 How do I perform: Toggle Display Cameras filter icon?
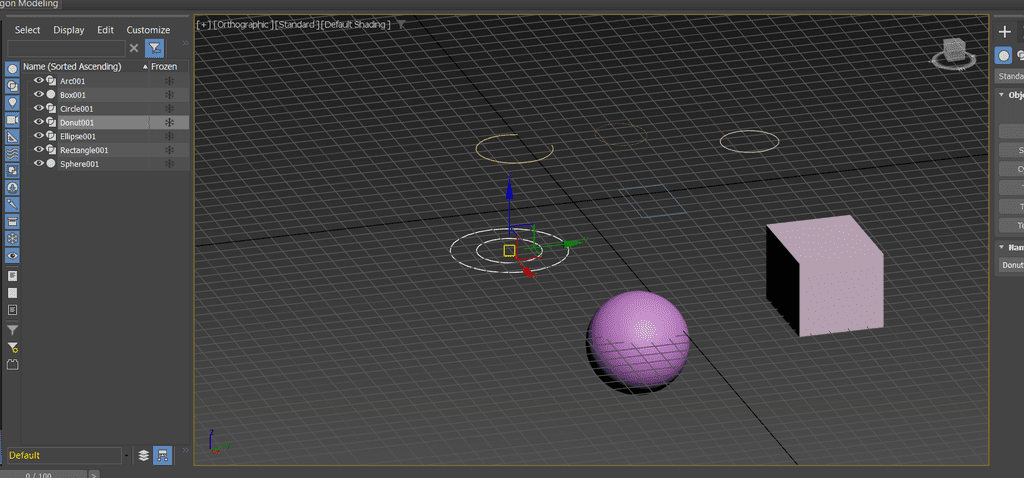[x=12, y=120]
